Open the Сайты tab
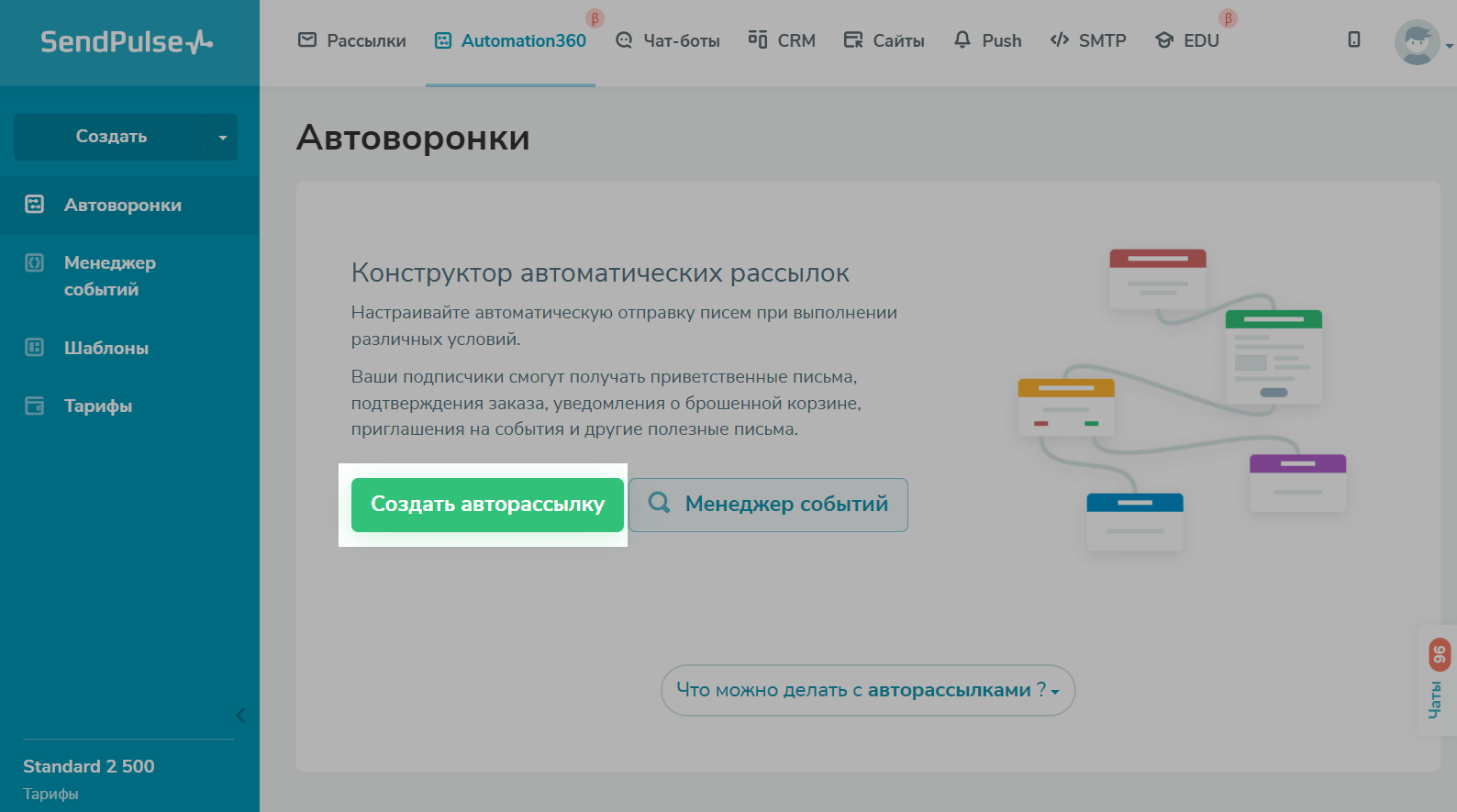Image resolution: width=1457 pixels, height=812 pixels. pos(884,40)
